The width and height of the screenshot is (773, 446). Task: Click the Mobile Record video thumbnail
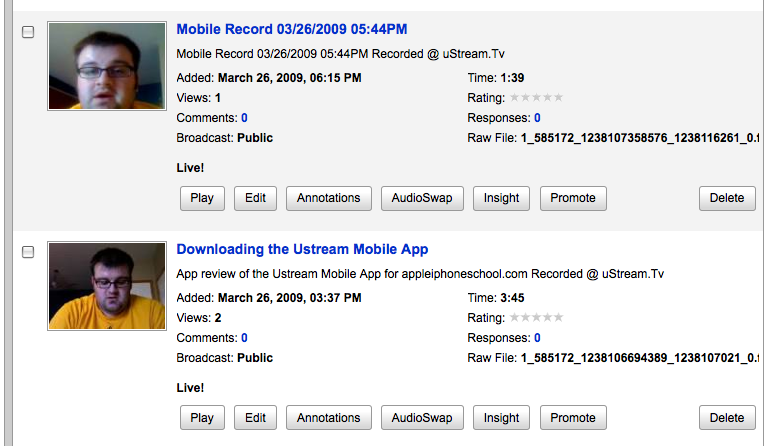106,66
